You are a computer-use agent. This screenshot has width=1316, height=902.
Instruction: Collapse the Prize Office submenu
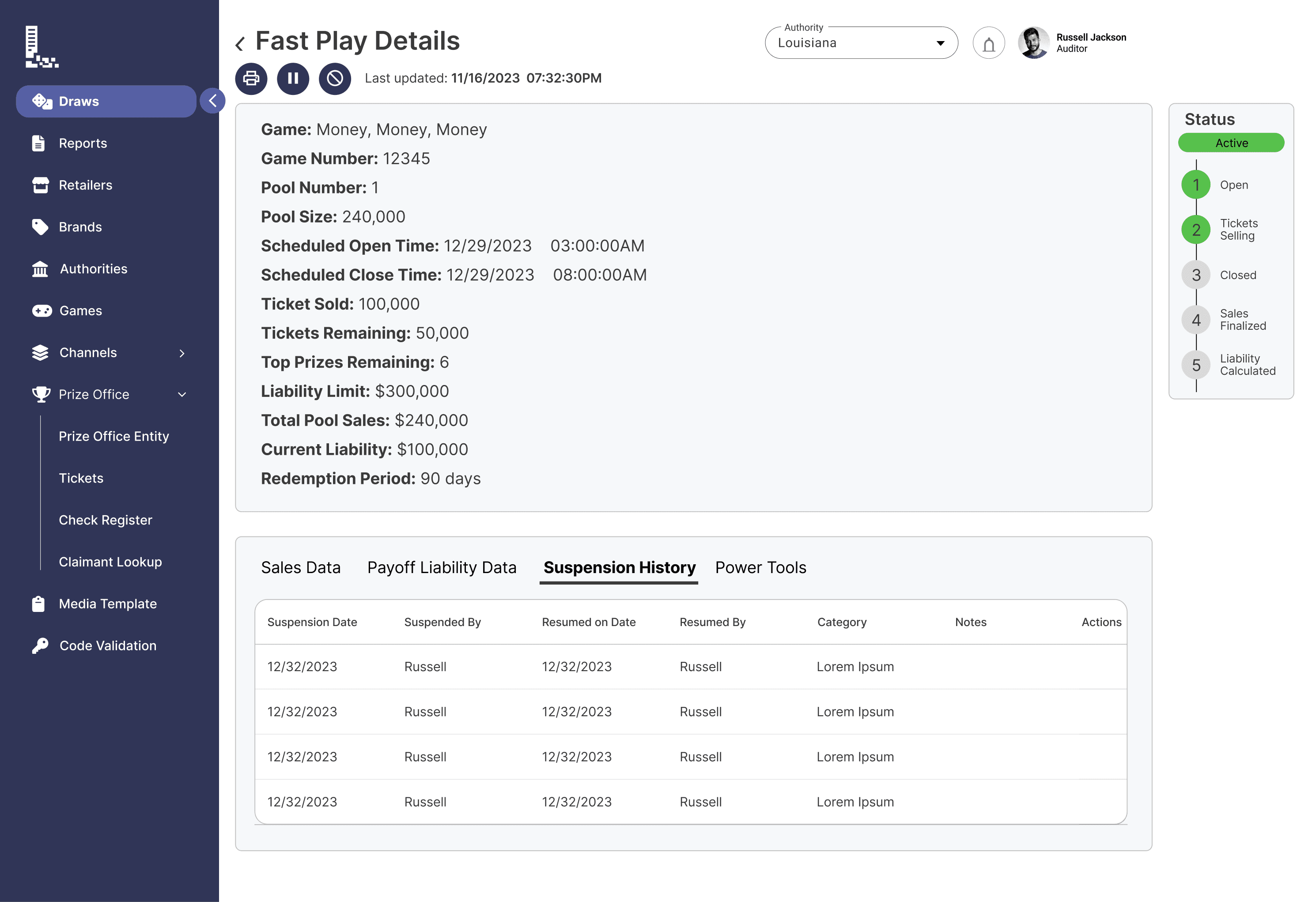pos(182,395)
